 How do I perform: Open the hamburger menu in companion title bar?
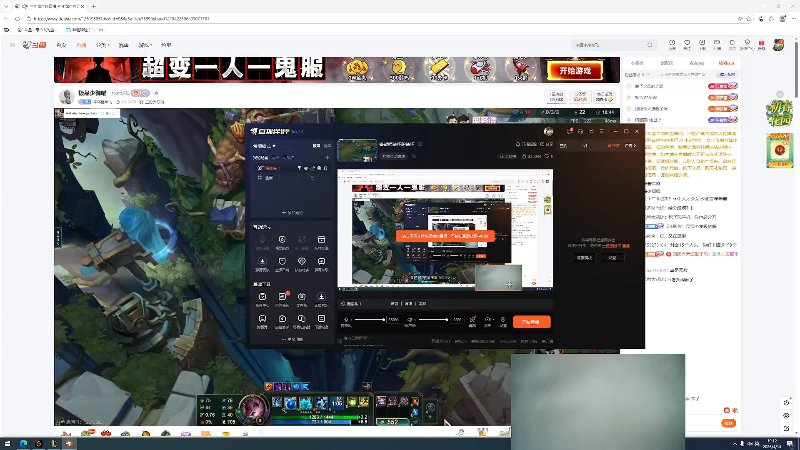(602, 132)
